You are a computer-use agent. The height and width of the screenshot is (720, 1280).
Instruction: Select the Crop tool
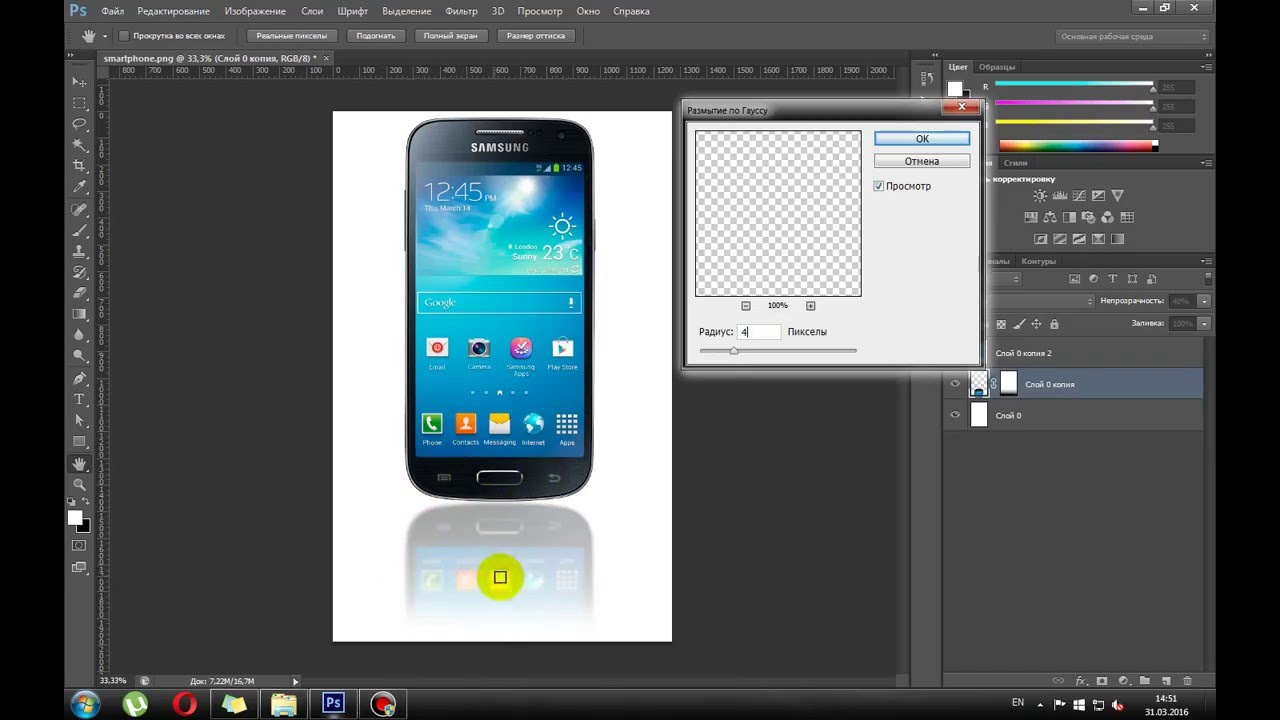click(79, 166)
